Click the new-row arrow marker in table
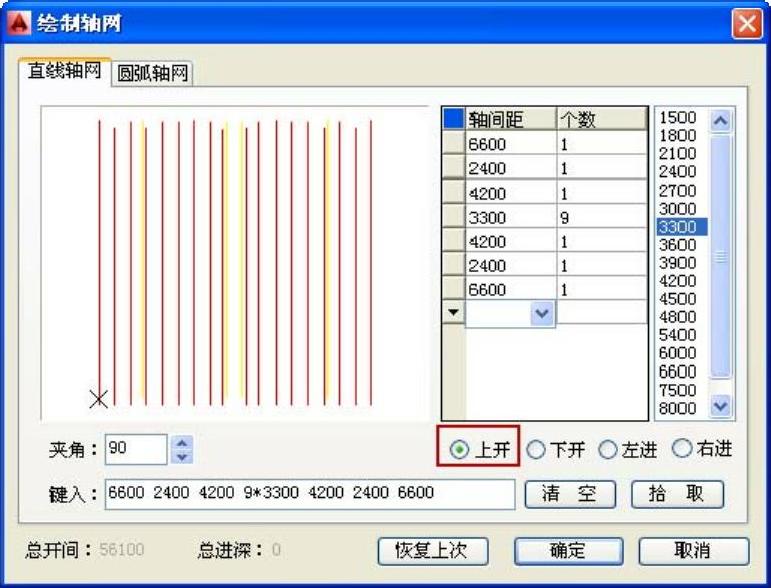This screenshot has width=771, height=588. 453,312
